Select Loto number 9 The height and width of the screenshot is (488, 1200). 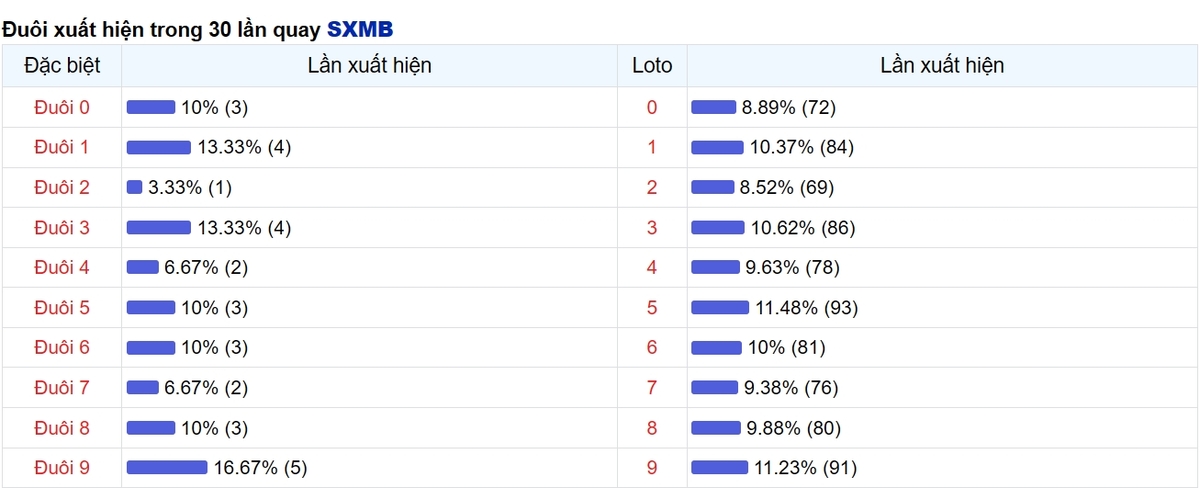652,467
